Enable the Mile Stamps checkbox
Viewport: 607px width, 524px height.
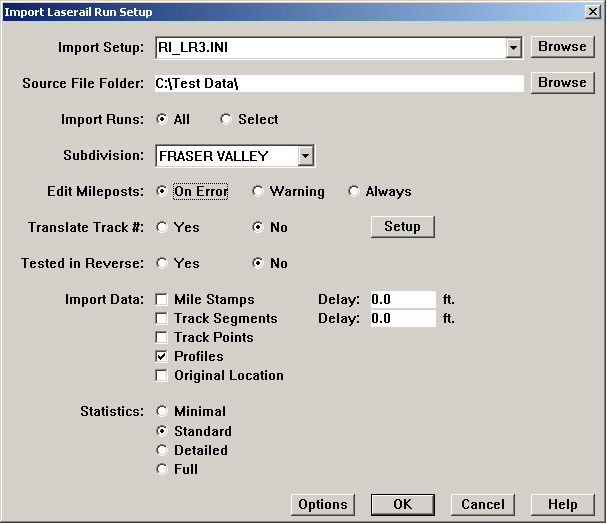coord(162,300)
